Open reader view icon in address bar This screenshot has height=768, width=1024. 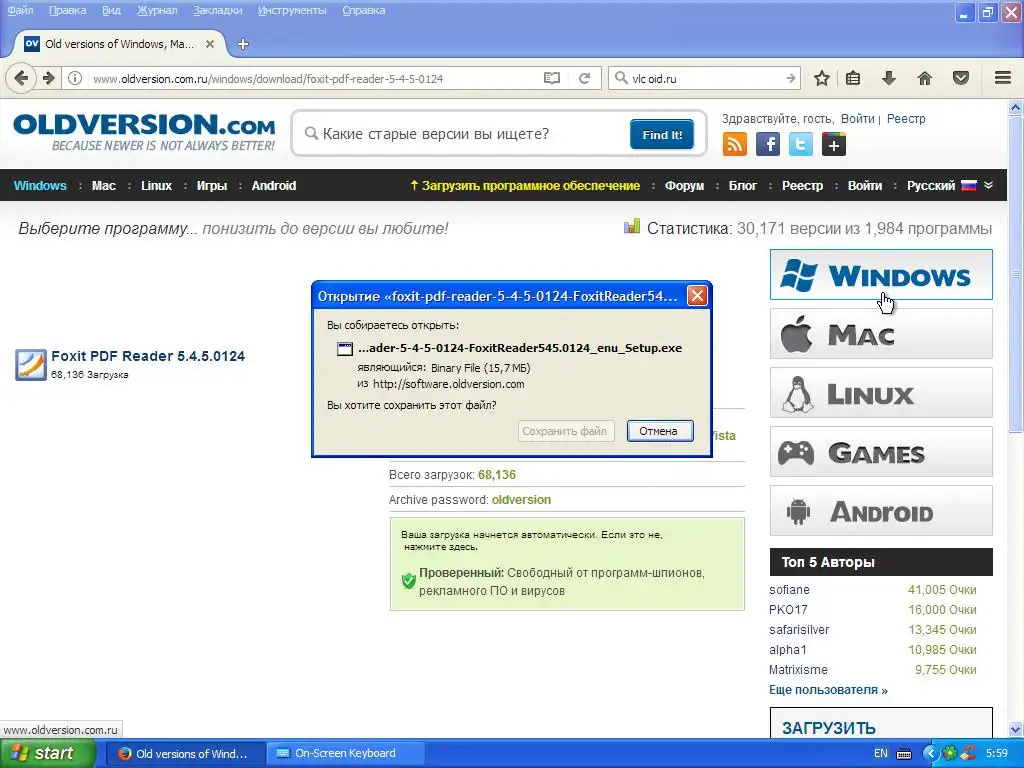pos(552,78)
